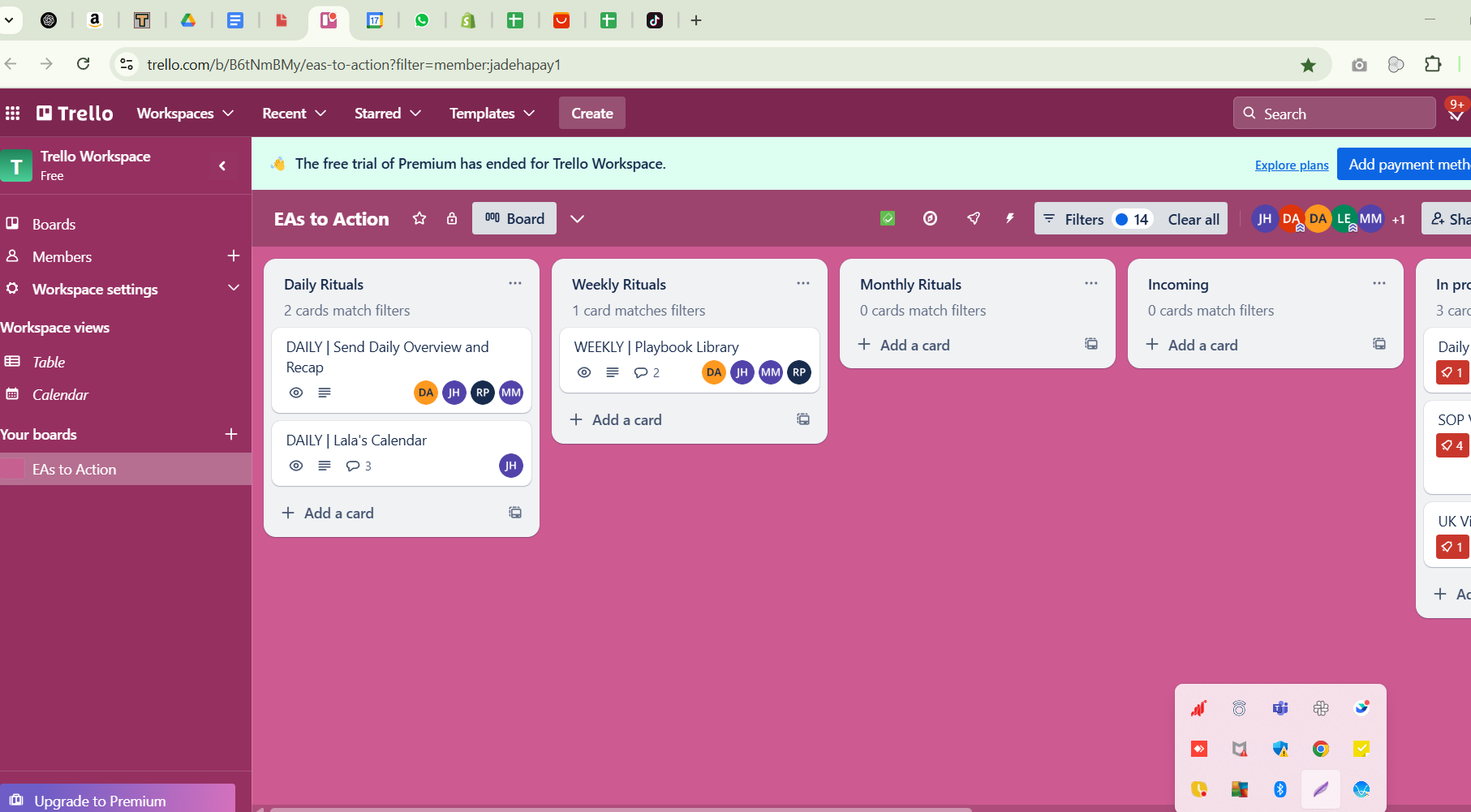
Task: Open Incoming list actions menu
Action: pyautogui.click(x=1379, y=283)
